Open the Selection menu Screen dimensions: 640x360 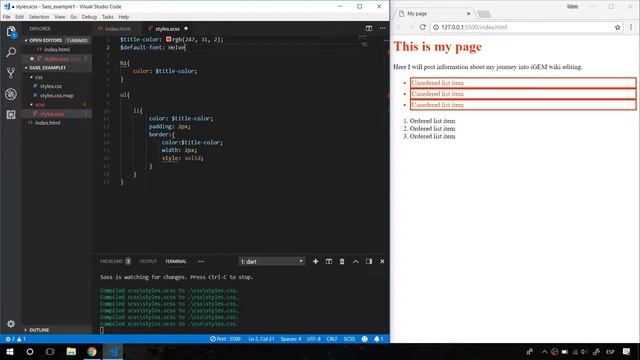click(x=39, y=17)
